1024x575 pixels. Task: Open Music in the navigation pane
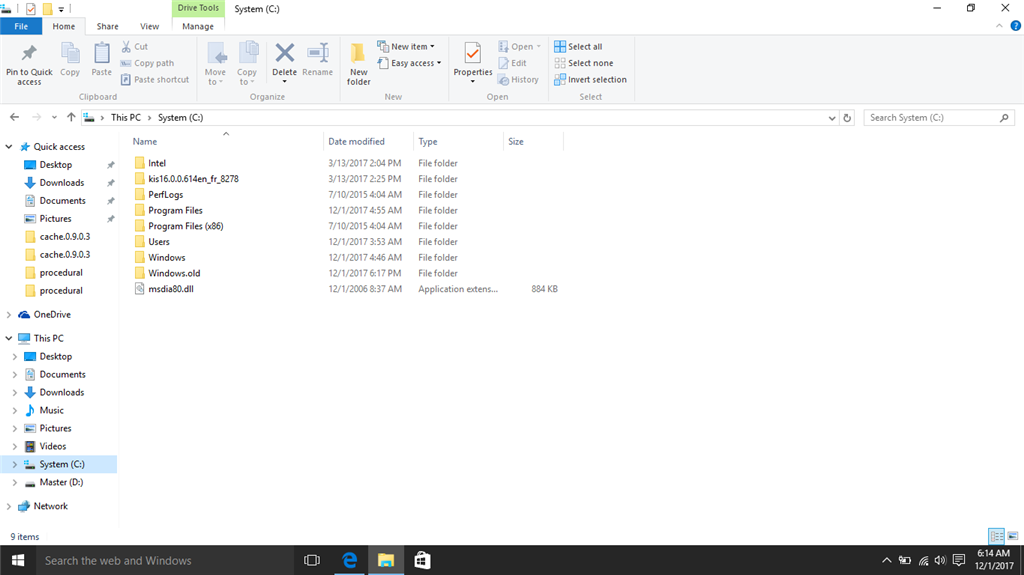pyautogui.click(x=52, y=410)
